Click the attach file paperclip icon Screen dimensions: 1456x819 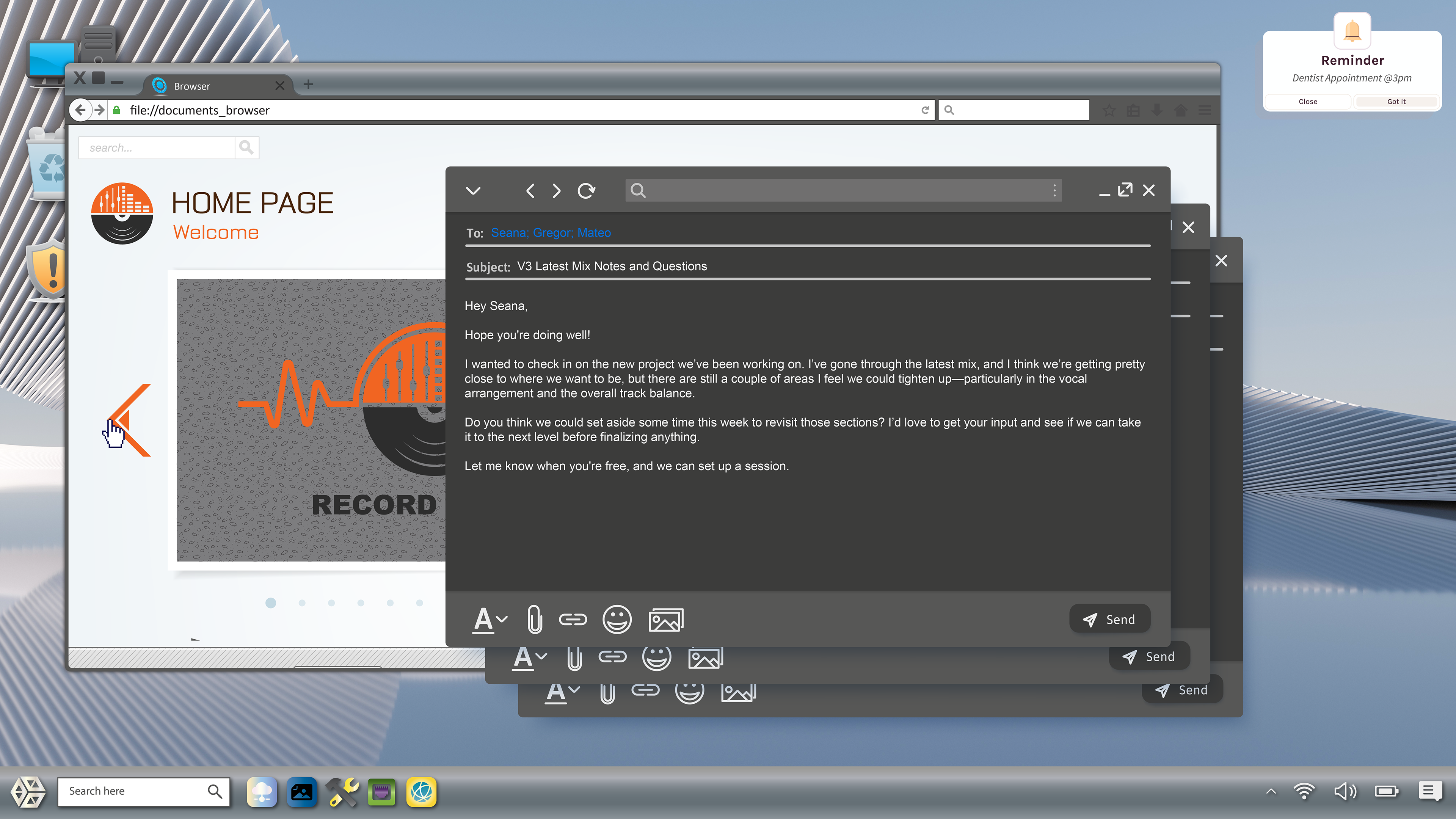tap(534, 620)
